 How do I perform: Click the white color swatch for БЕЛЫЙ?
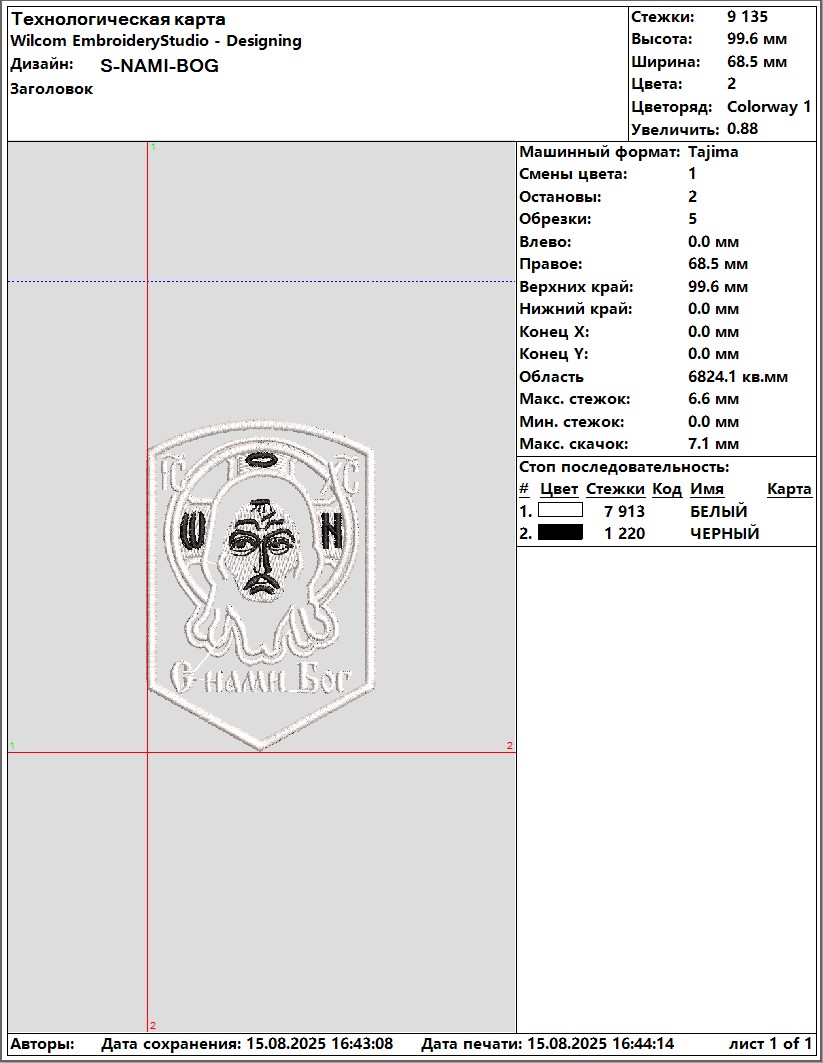tap(560, 510)
